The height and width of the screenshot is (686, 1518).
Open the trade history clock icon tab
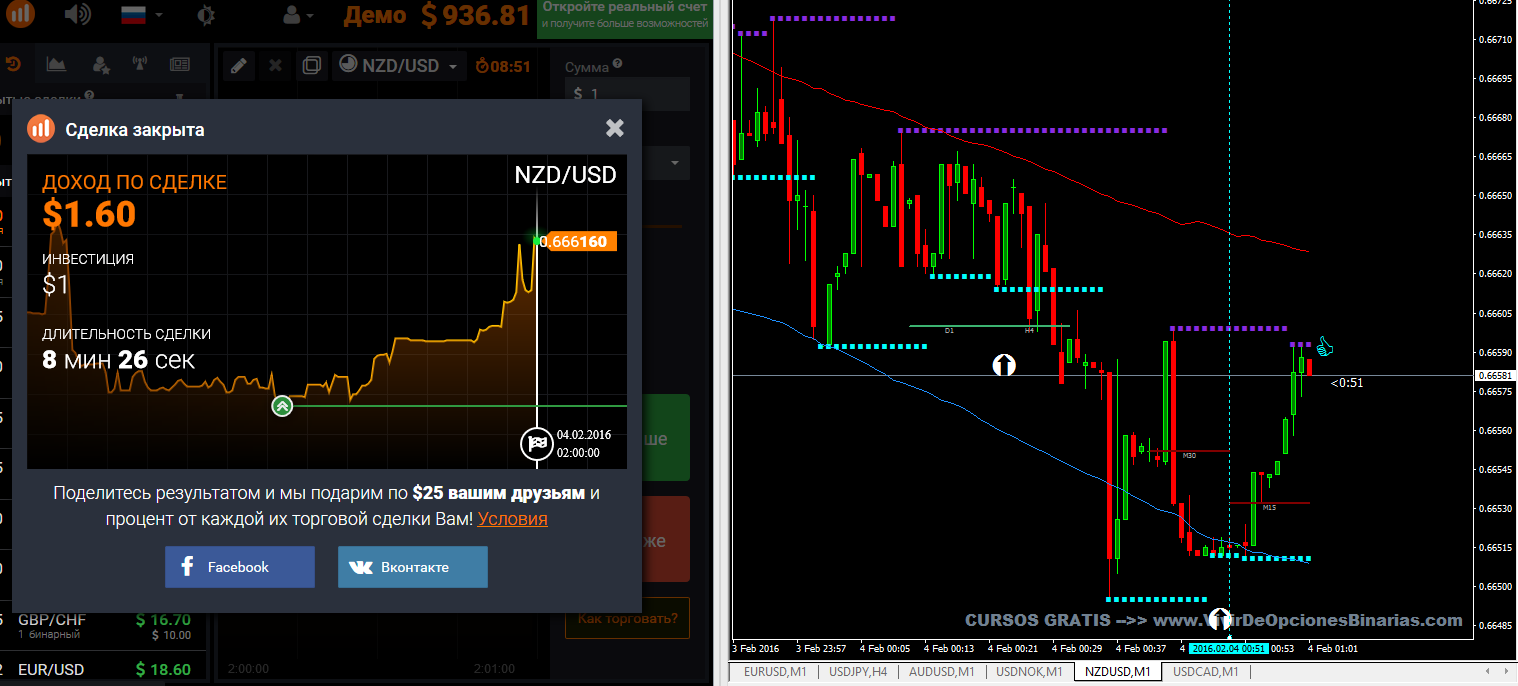pos(13,65)
